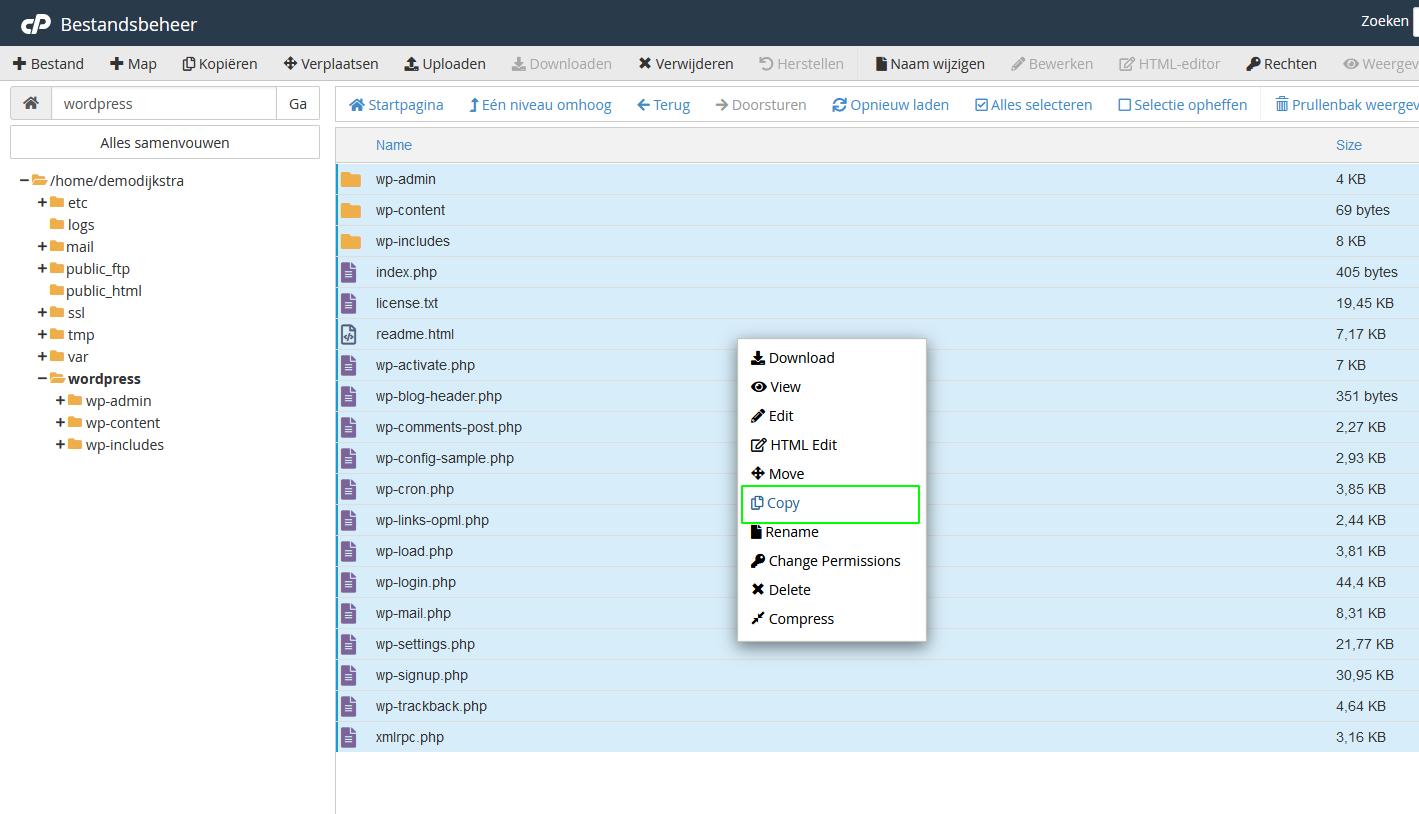Click the cPanel logo icon
This screenshot has height=814, width=1419.
point(35,23)
